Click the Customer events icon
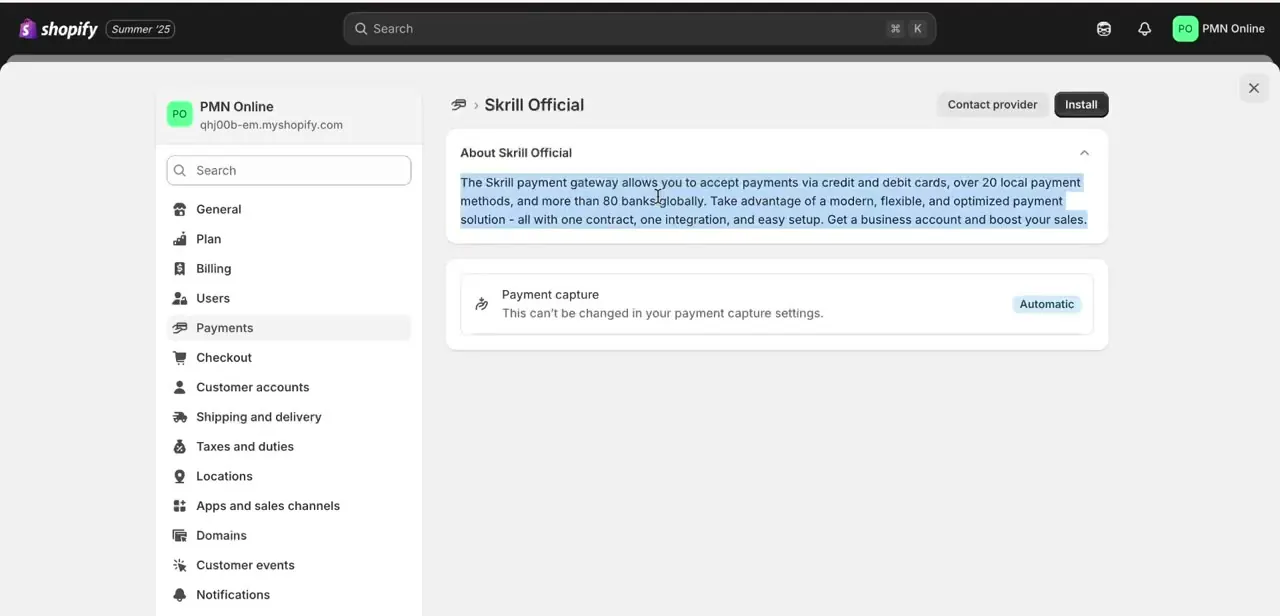This screenshot has height=616, width=1280. pos(180,565)
